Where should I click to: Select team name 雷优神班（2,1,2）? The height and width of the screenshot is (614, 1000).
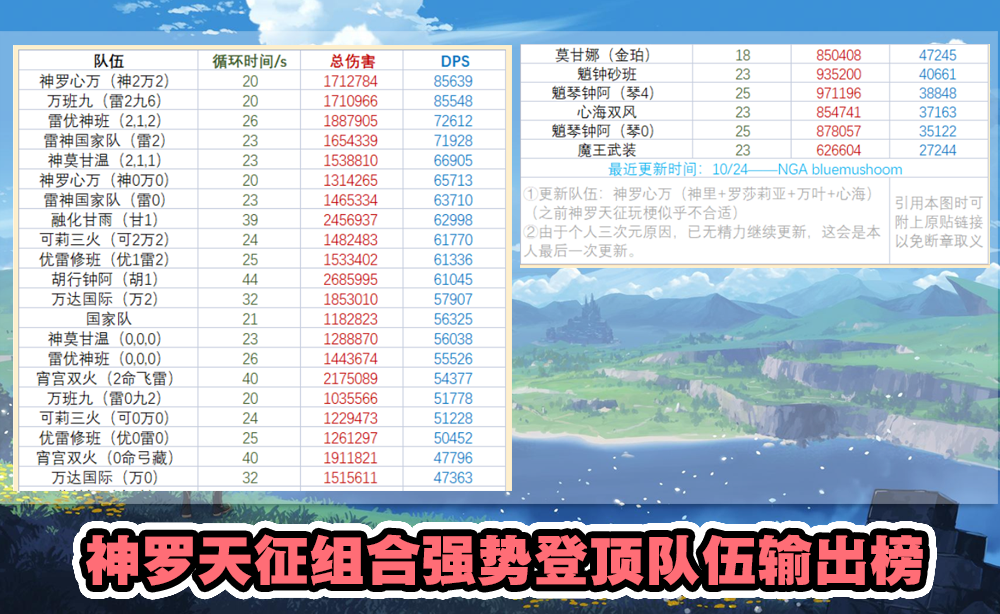(x=108, y=121)
